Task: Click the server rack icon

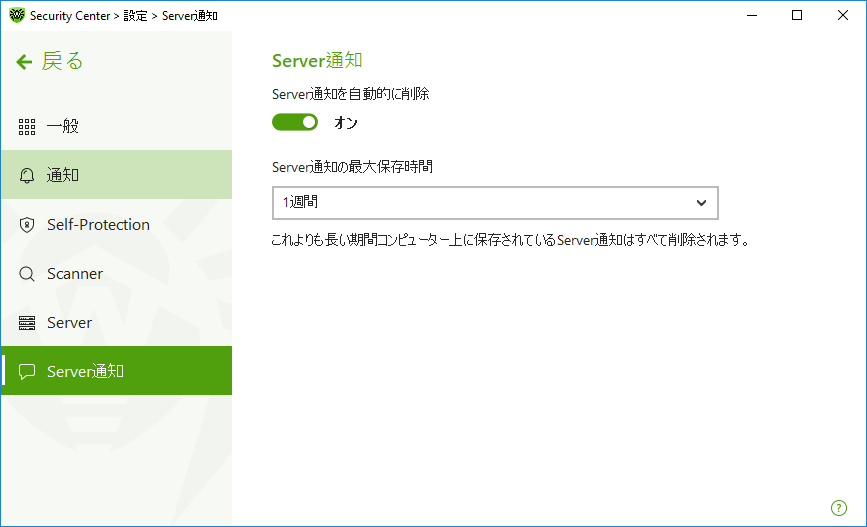Action: (x=27, y=322)
